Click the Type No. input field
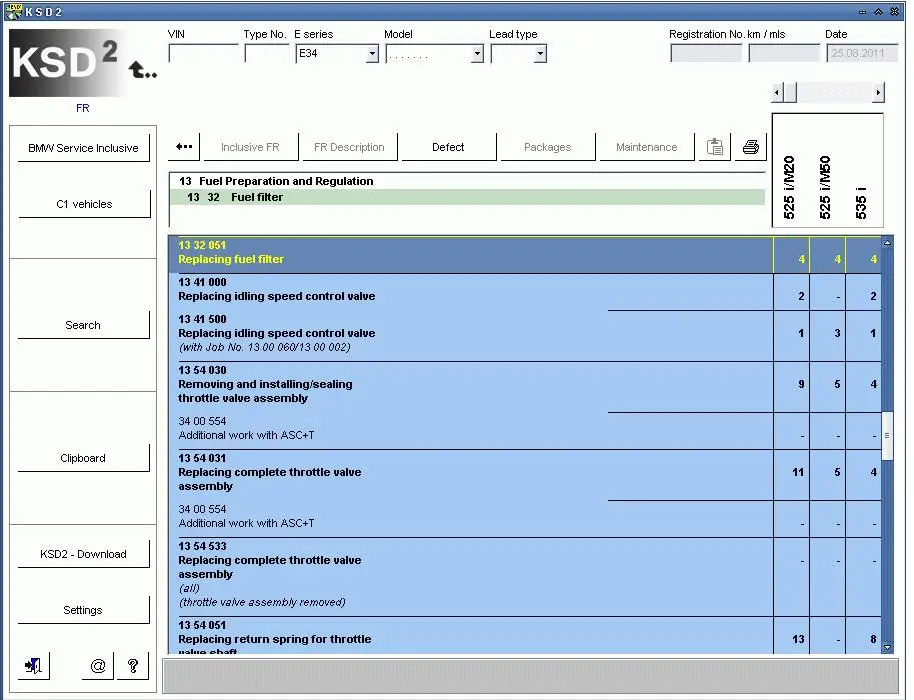The height and width of the screenshot is (700, 914). [267, 54]
